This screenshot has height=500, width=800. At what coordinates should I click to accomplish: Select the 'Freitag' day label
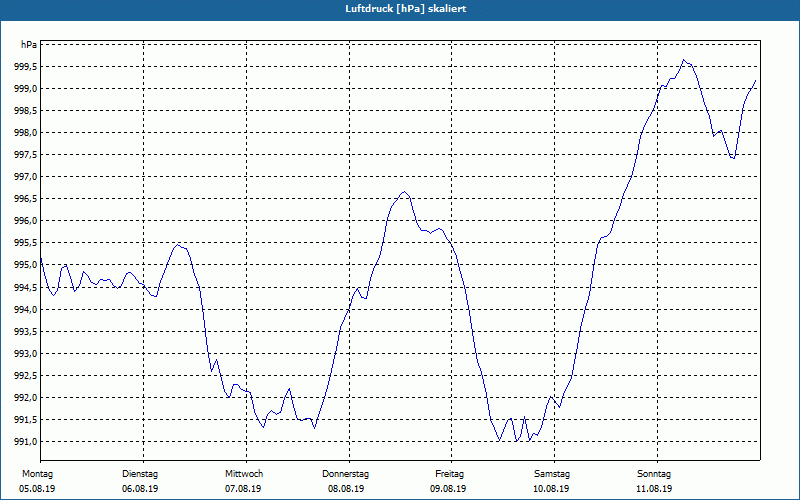[x=449, y=474]
